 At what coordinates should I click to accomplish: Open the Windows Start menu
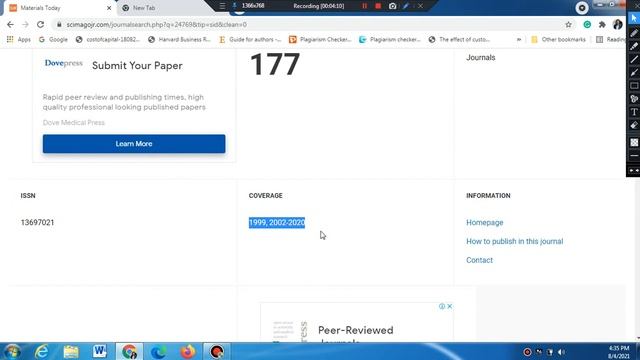12,351
